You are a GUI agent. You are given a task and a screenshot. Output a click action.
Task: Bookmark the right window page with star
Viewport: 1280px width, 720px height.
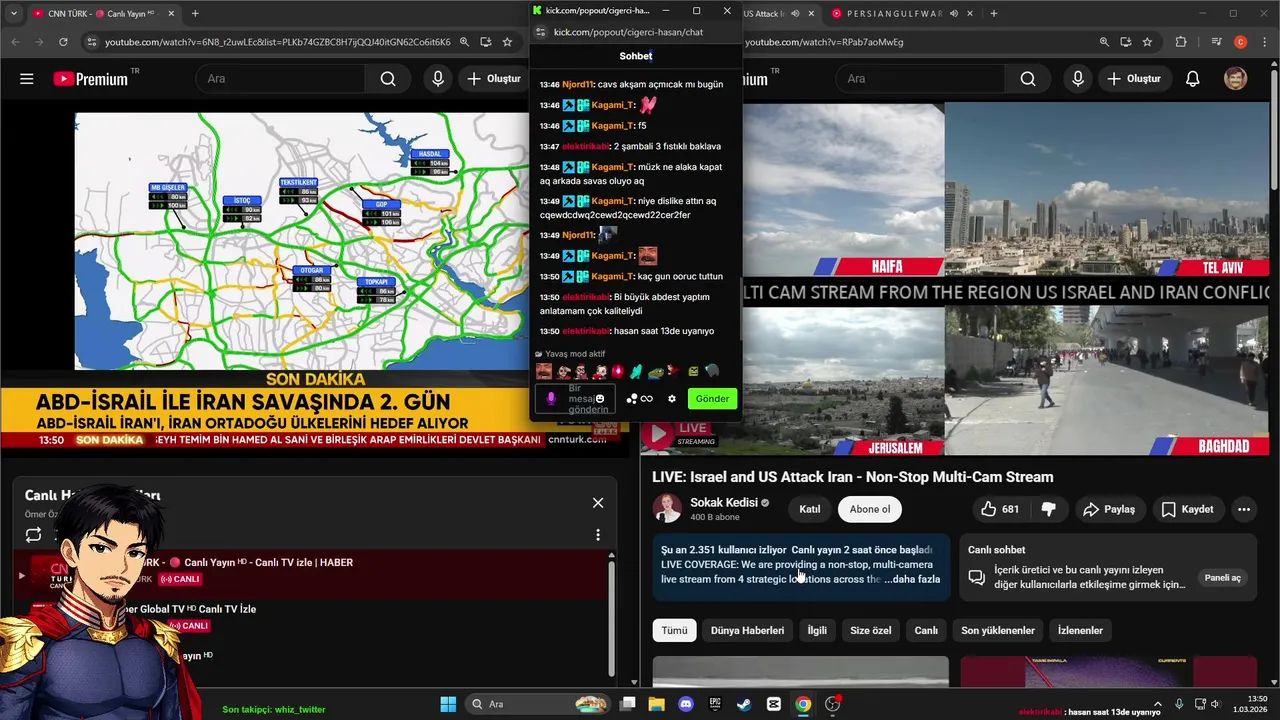pyautogui.click(x=1147, y=42)
